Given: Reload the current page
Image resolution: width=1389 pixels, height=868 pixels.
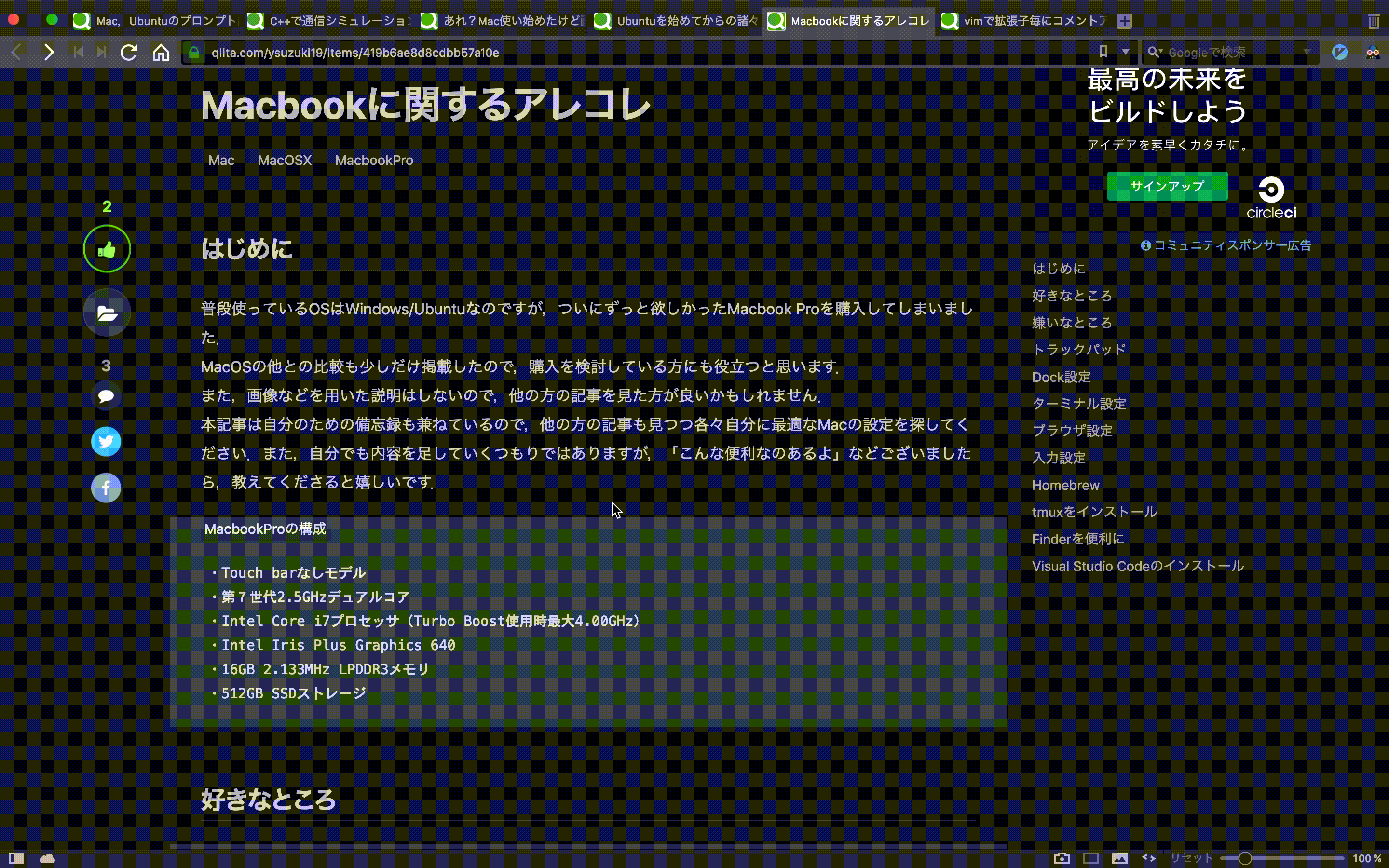Looking at the screenshot, I should coord(129,53).
